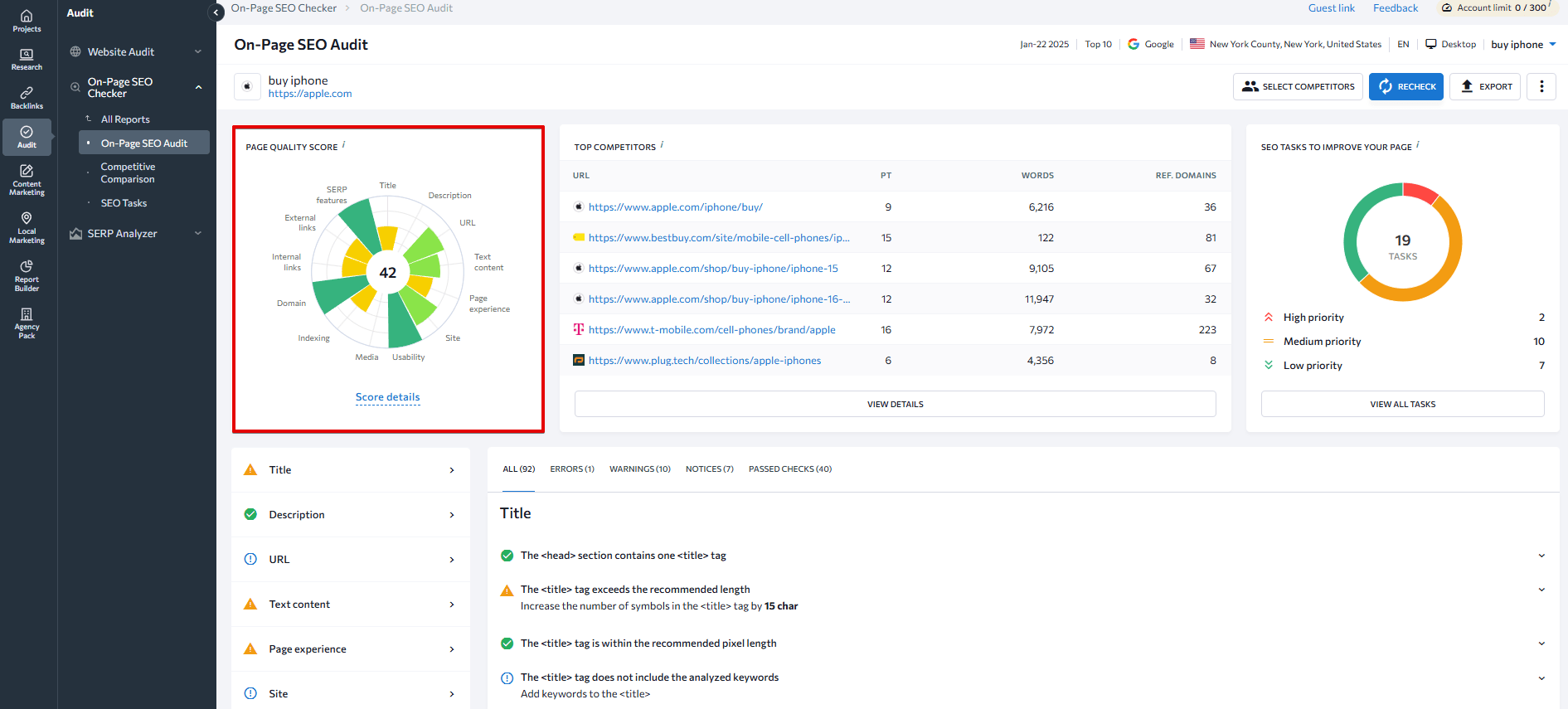Screen dimensions: 1568x709
Task: Click the High priority red arrow icon
Action: tap(1269, 317)
